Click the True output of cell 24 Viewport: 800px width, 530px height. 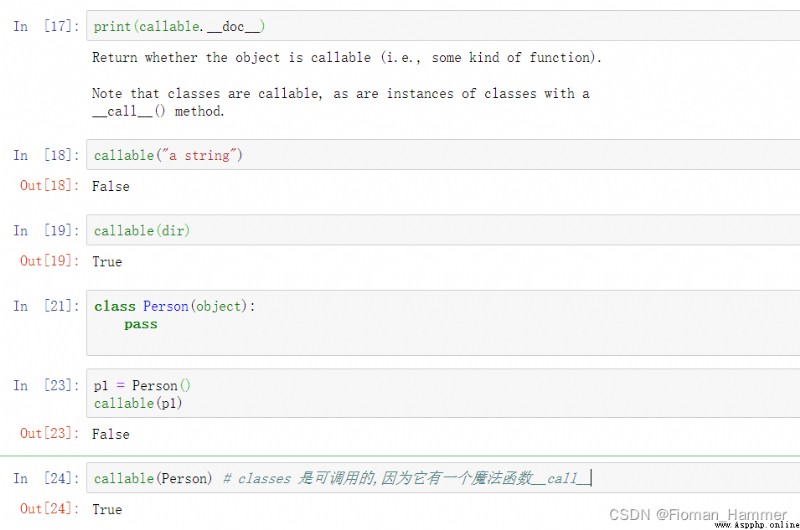tap(107, 509)
